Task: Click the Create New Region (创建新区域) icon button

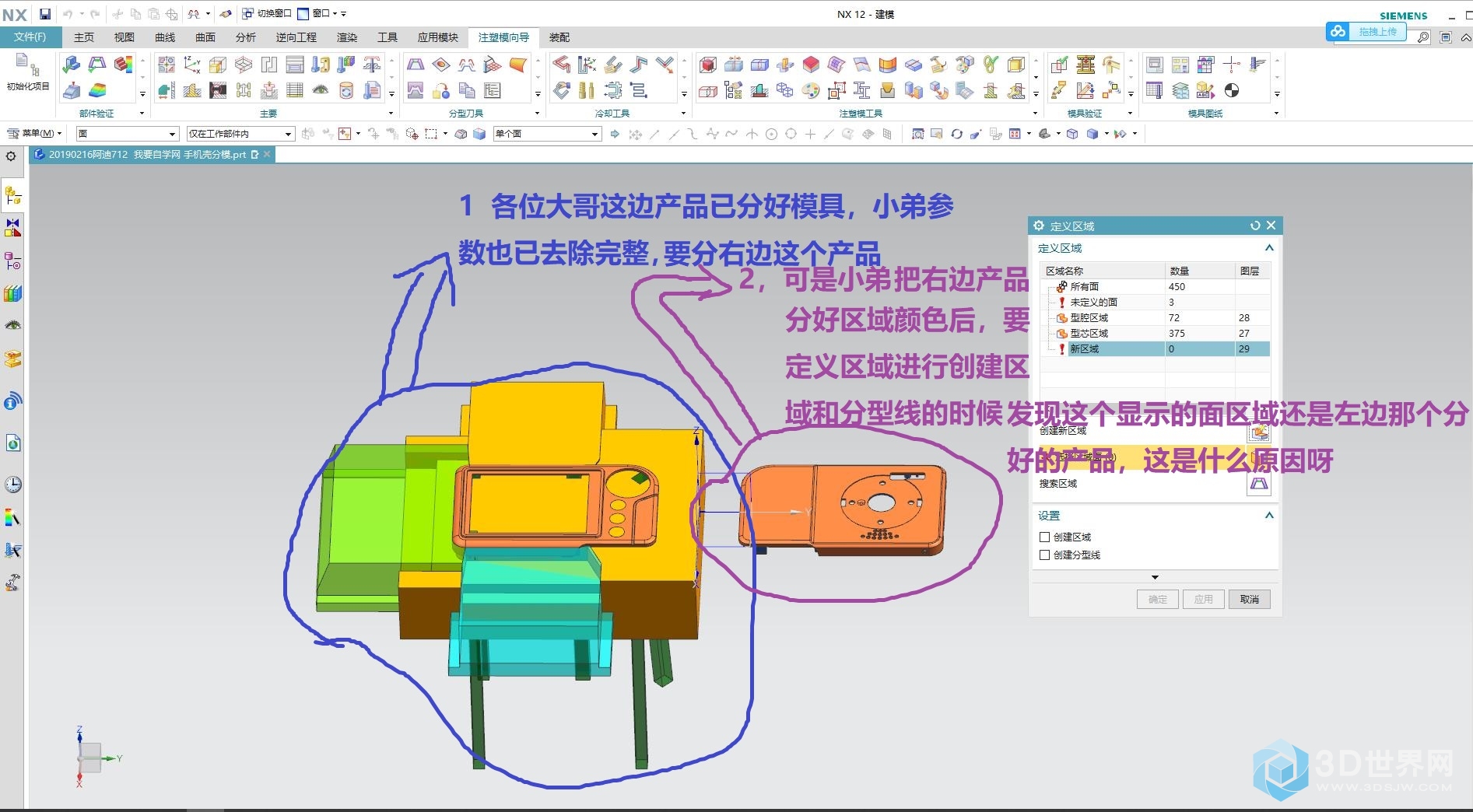Action: [x=1259, y=432]
